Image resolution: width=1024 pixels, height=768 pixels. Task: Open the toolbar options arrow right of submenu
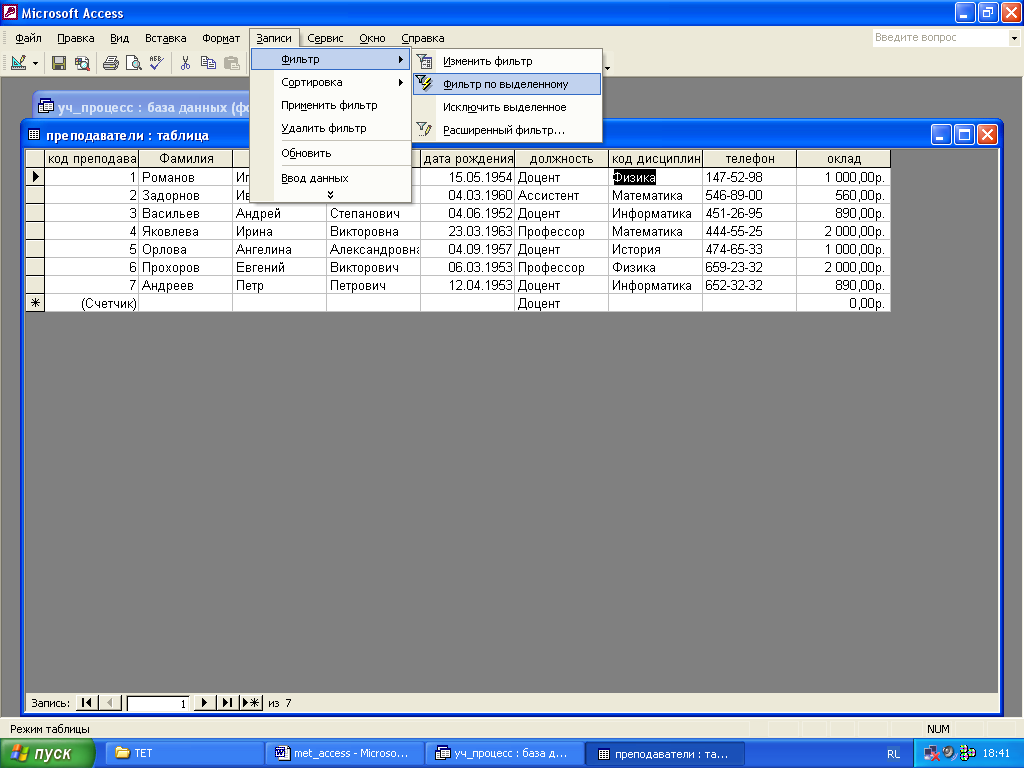(607, 67)
